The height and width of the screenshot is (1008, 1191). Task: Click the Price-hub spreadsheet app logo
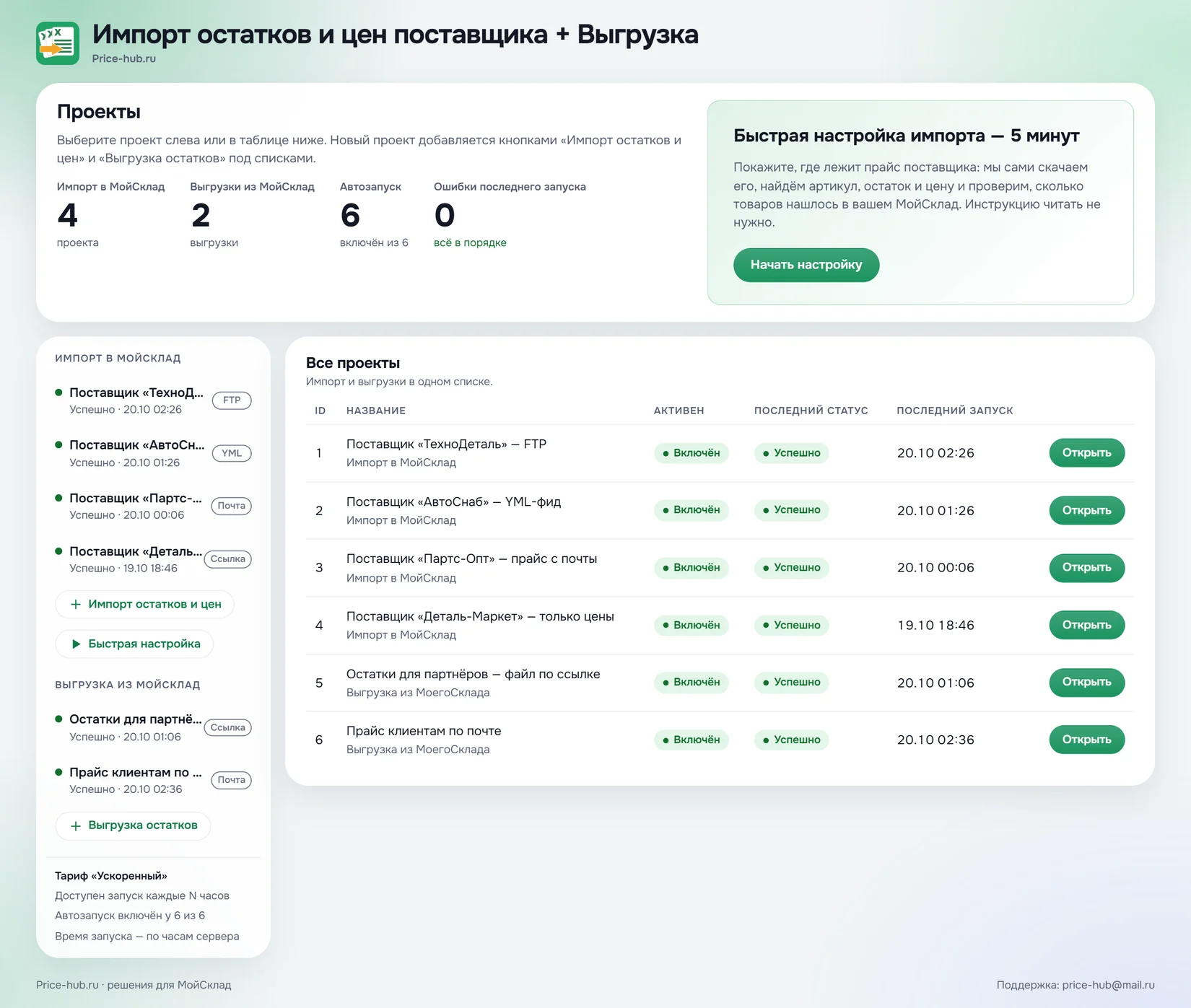point(58,43)
